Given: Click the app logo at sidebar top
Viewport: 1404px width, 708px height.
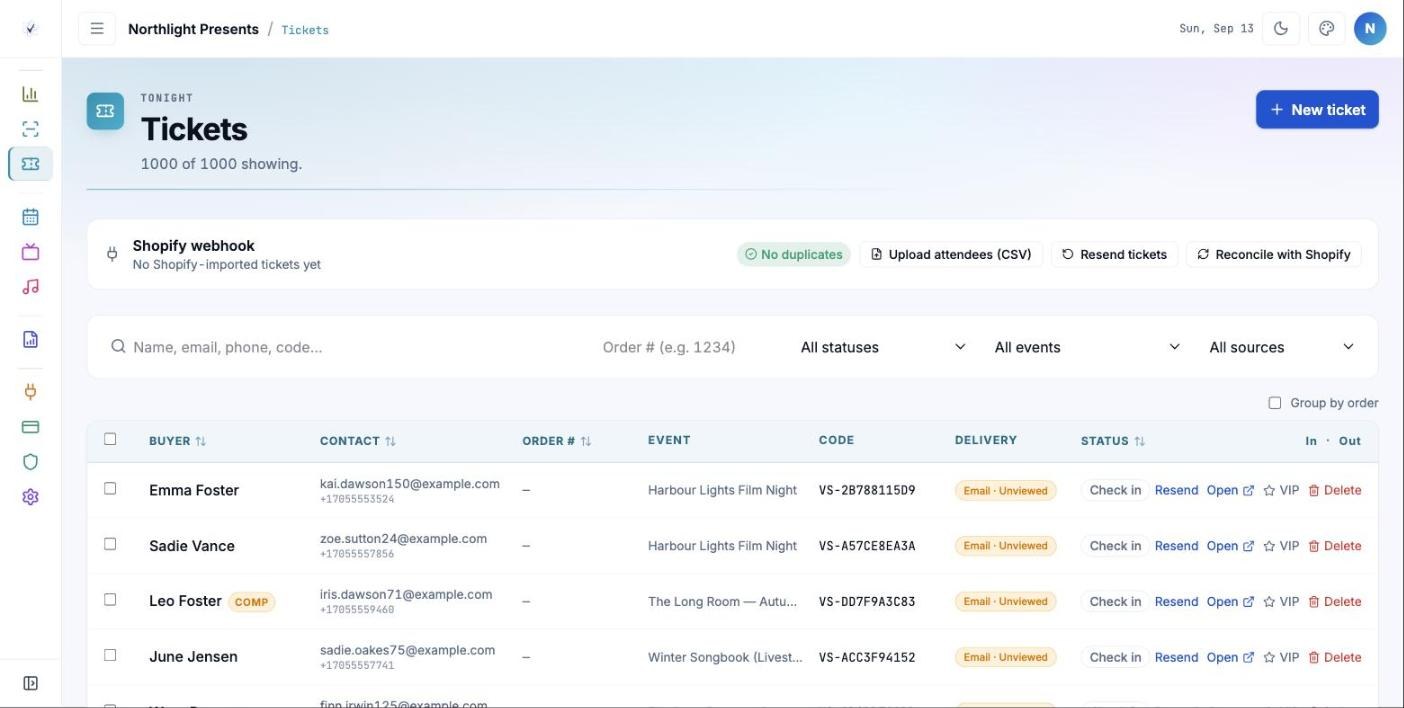Looking at the screenshot, I should [30, 29].
